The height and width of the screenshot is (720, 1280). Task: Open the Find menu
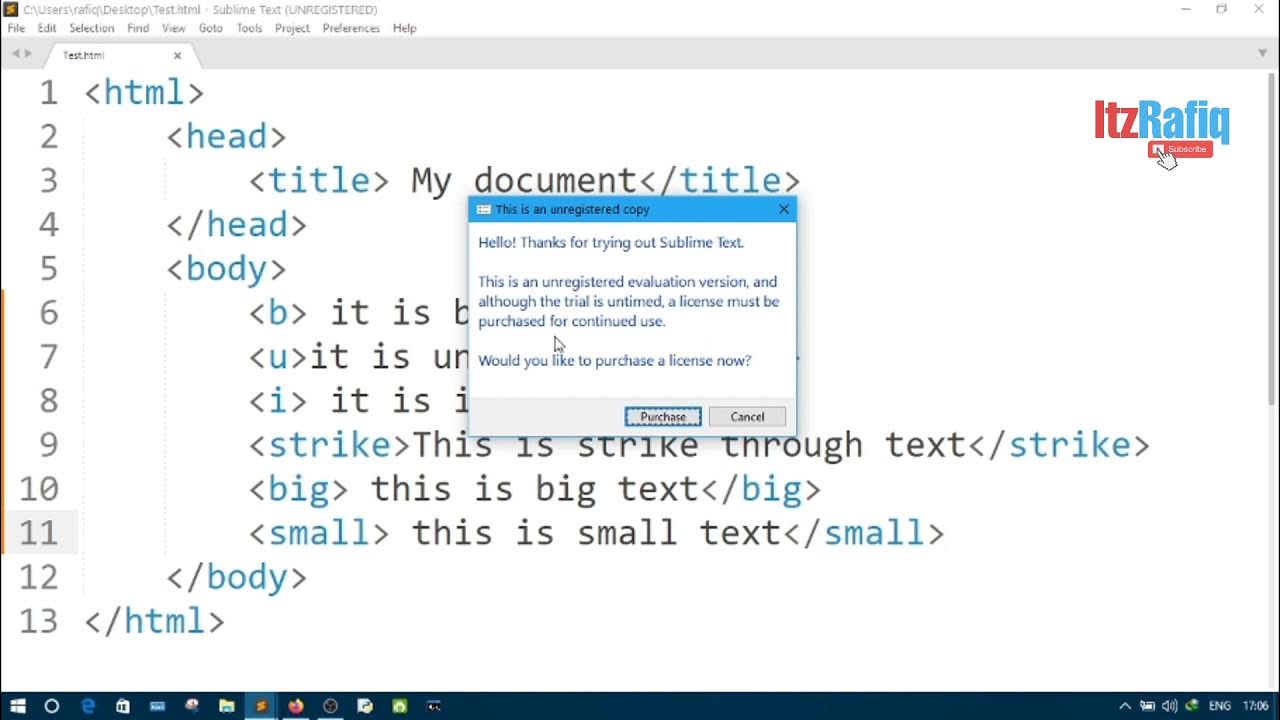click(138, 28)
